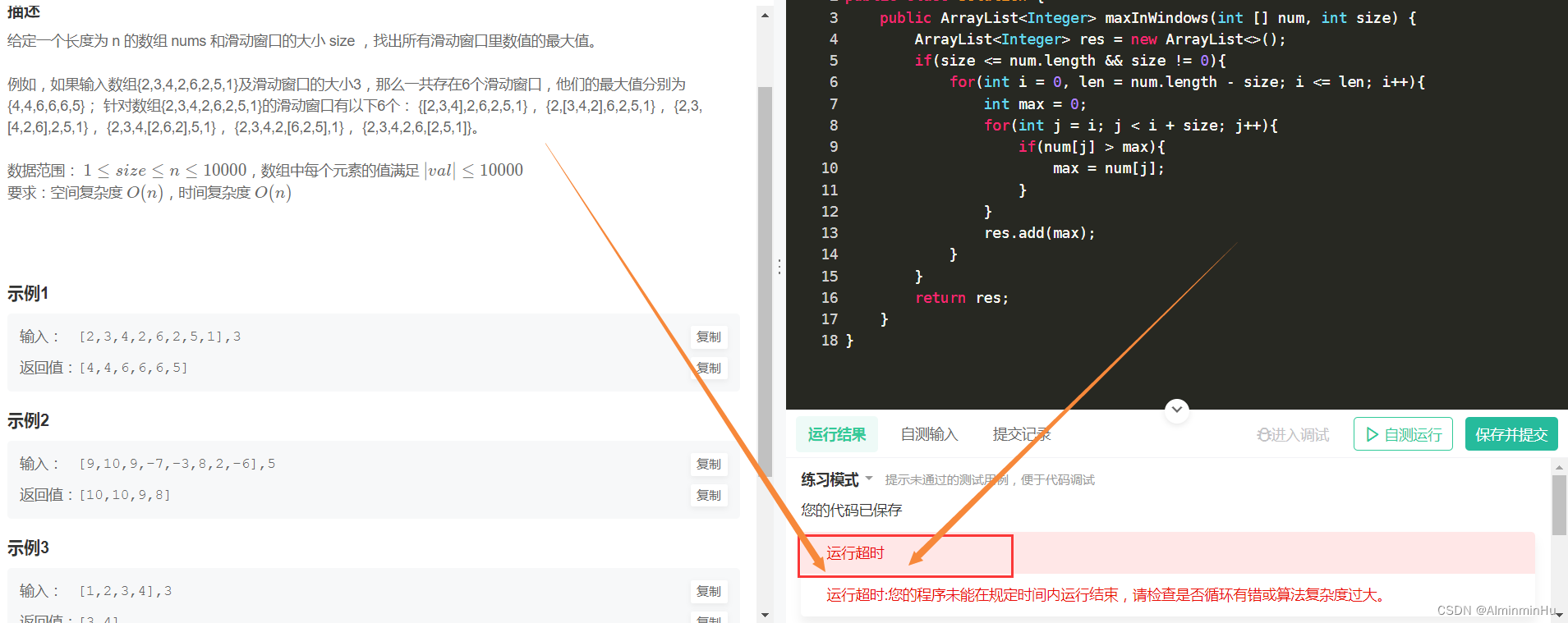Collapse the result panel with chevron
Viewport: 1568px width, 623px height.
1177,410
